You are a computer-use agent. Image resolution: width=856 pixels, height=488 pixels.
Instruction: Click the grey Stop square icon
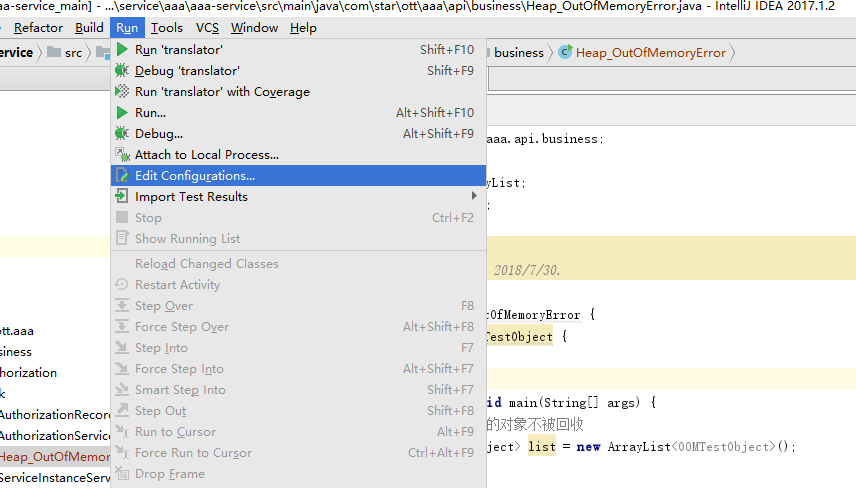click(122, 217)
